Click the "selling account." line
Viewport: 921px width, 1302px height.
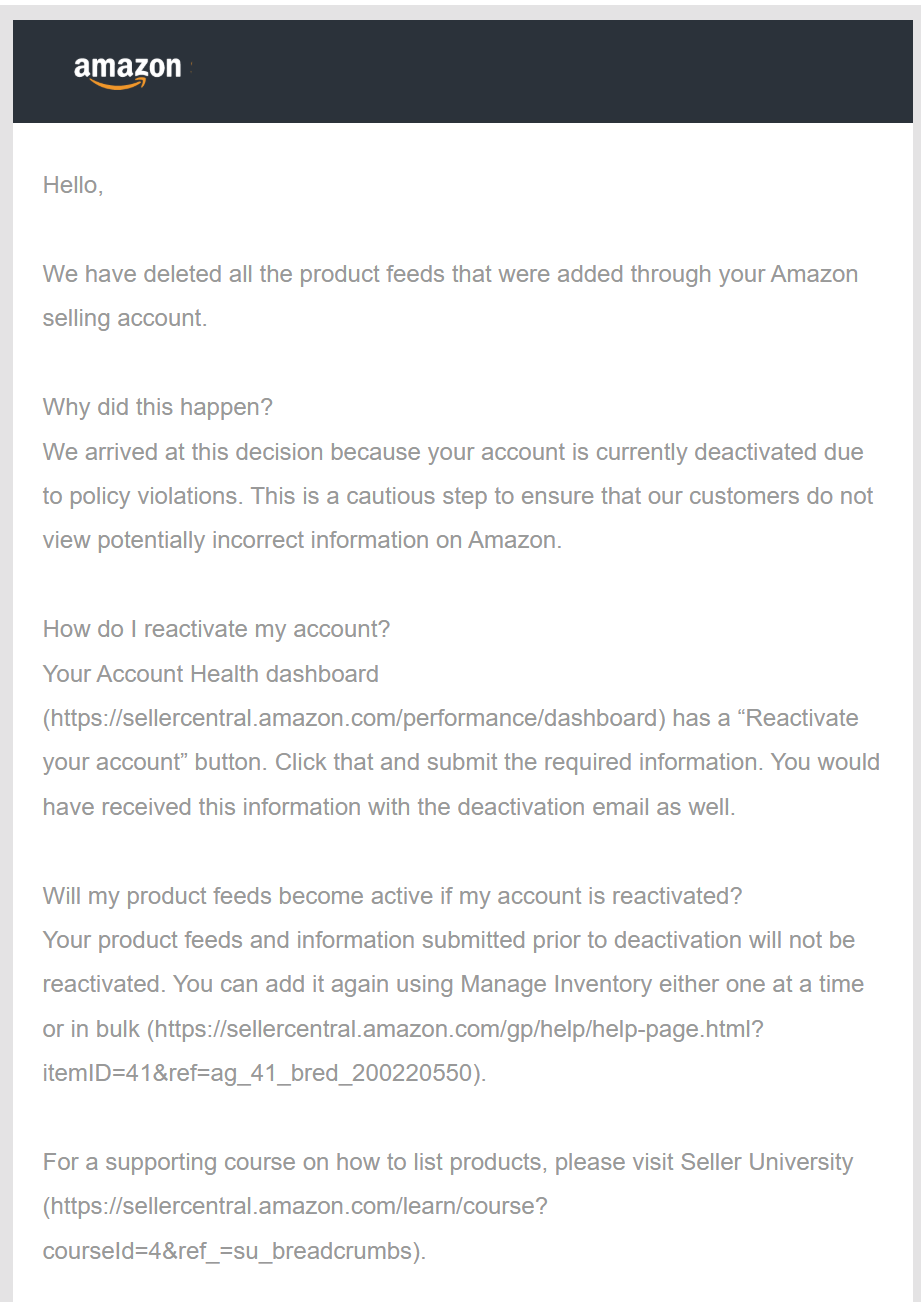(125, 318)
